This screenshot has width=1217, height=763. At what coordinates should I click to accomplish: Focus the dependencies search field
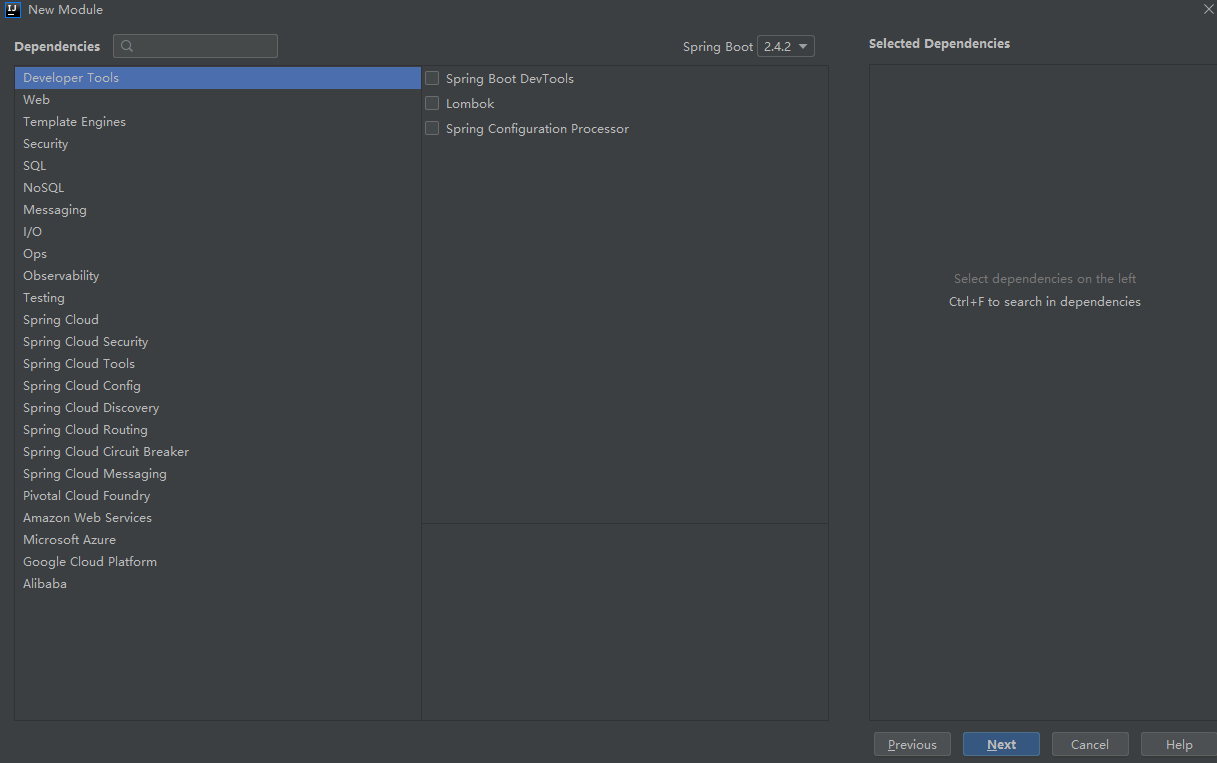[195, 46]
